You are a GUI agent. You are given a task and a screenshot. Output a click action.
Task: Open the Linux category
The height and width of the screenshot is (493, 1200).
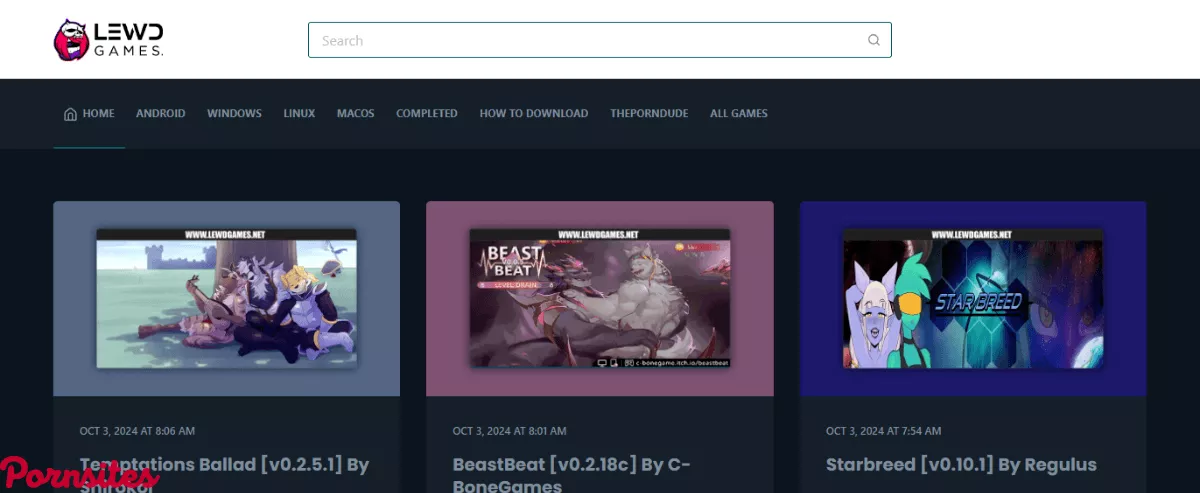299,114
